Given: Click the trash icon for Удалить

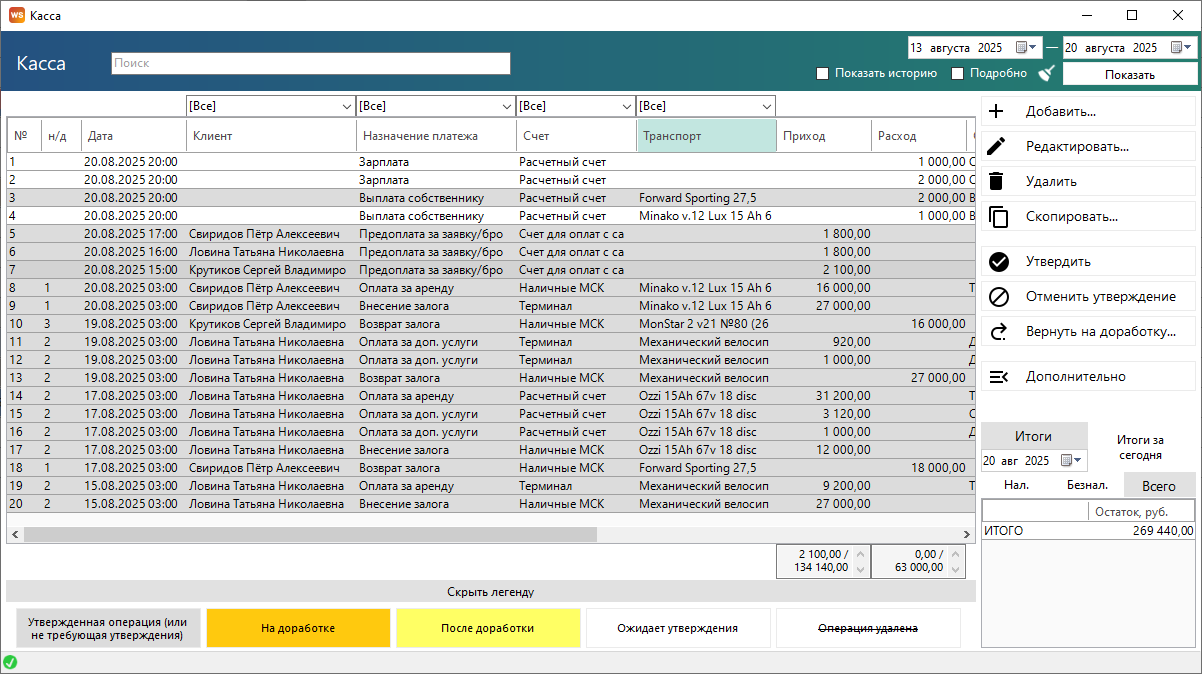Looking at the screenshot, I should tap(997, 182).
